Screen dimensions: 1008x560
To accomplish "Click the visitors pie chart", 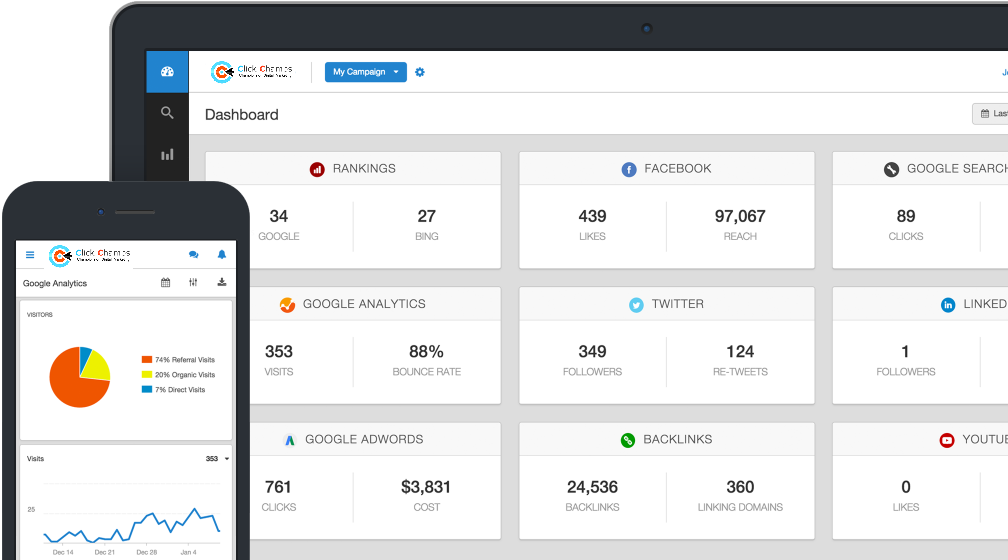I will click(80, 377).
